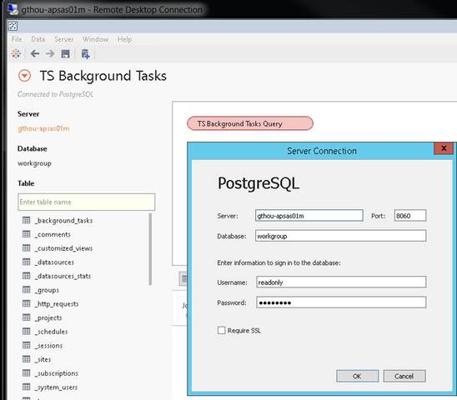Click the table icon beside _groups
This screenshot has width=457, height=400.
(x=26, y=289)
